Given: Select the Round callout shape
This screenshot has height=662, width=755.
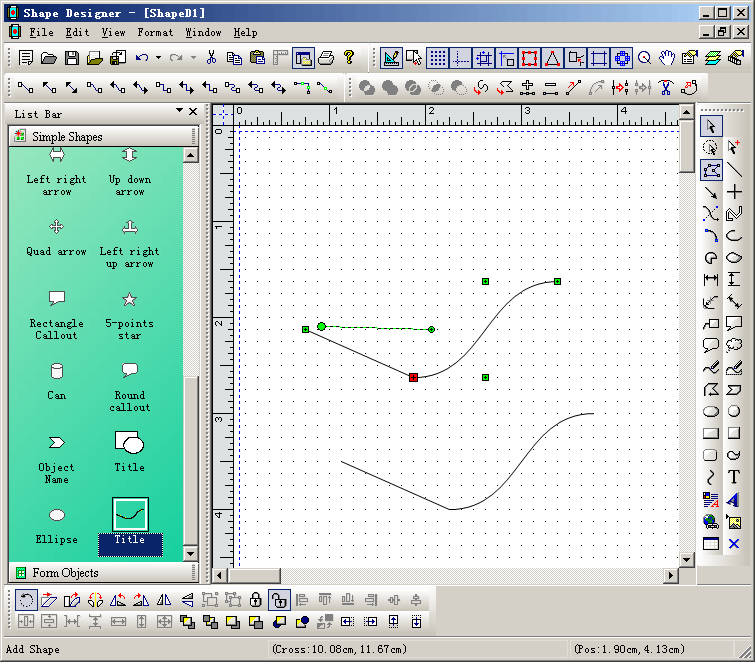Looking at the screenshot, I should click(x=130, y=388).
